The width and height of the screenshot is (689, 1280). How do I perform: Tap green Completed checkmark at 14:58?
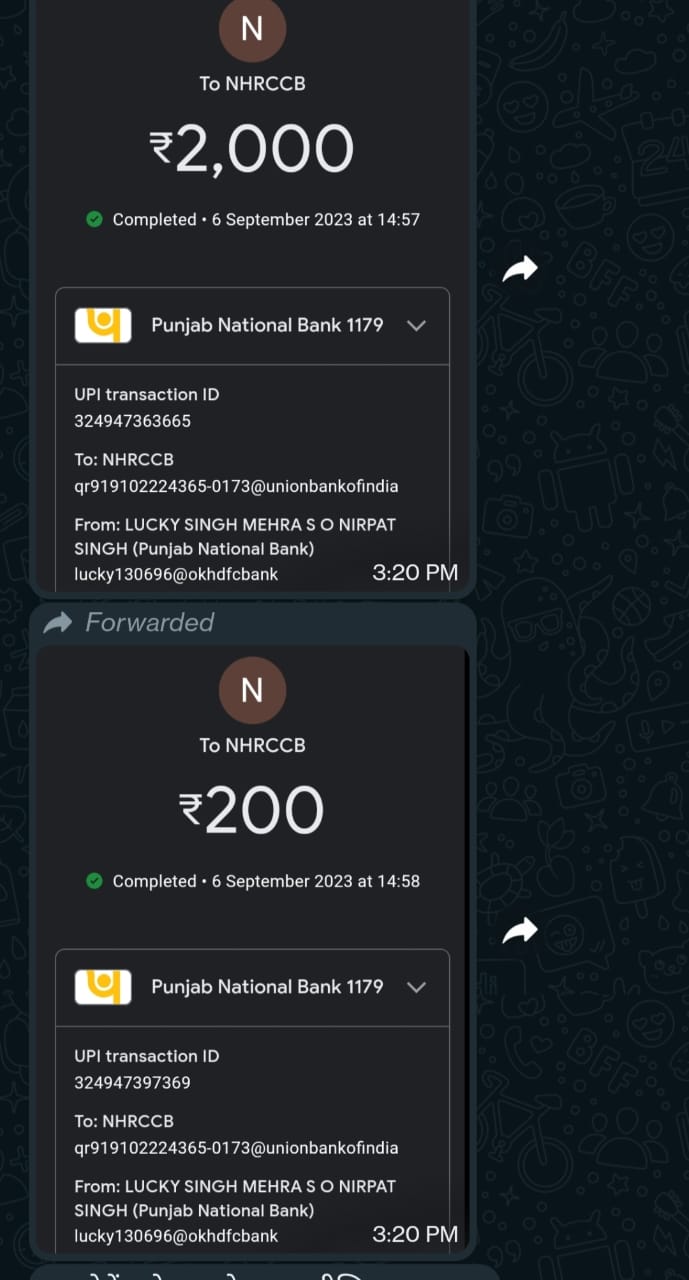coord(94,881)
